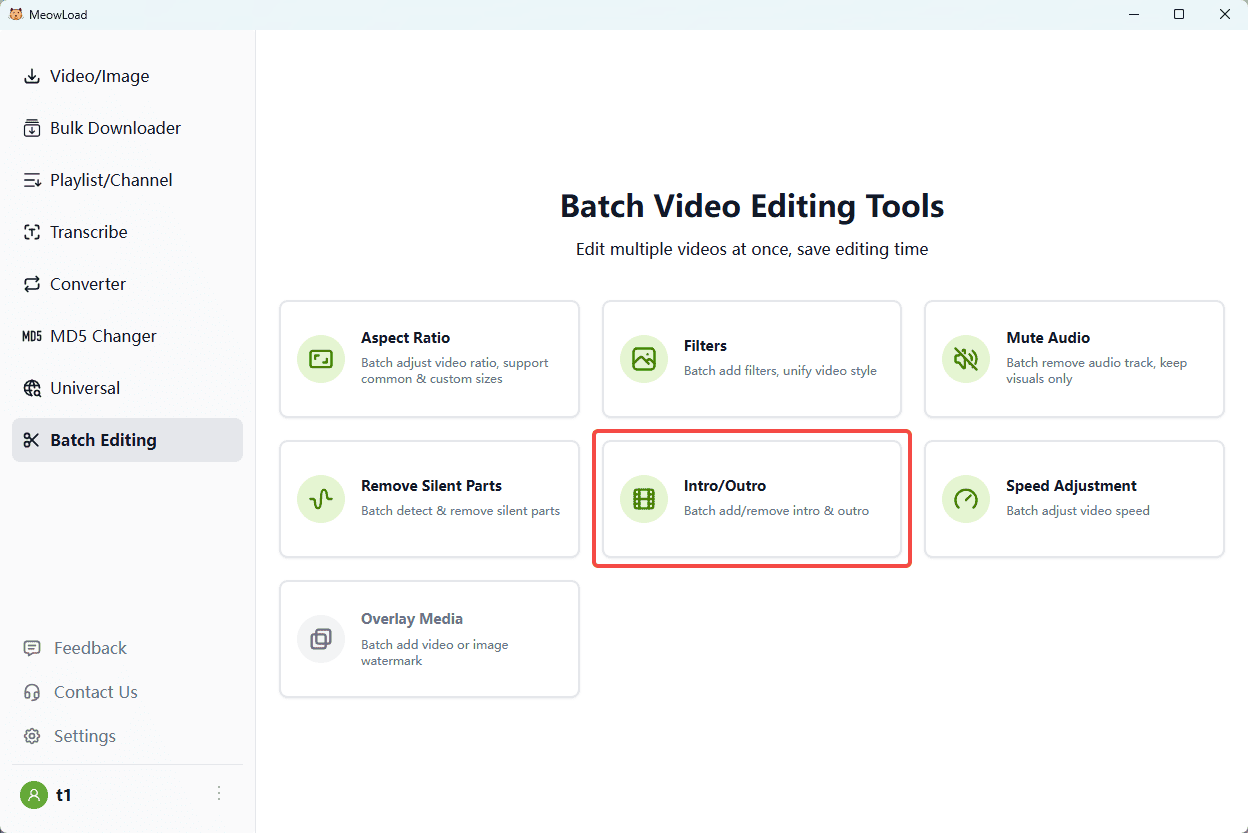Viewport: 1248px width, 833px height.
Task: Switch to Playlist/Channel section
Action: (x=111, y=180)
